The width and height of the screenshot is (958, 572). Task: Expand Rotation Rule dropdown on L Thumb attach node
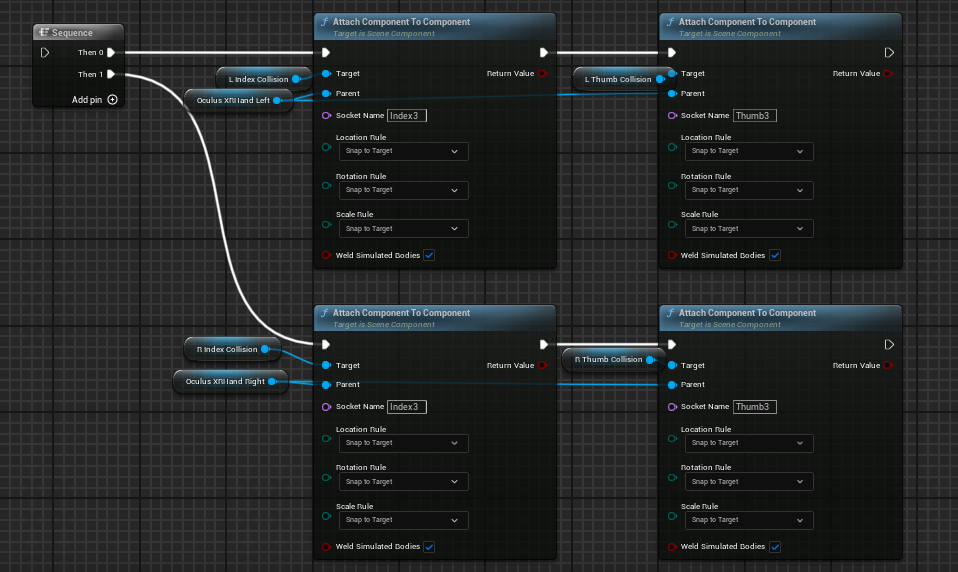(x=749, y=190)
